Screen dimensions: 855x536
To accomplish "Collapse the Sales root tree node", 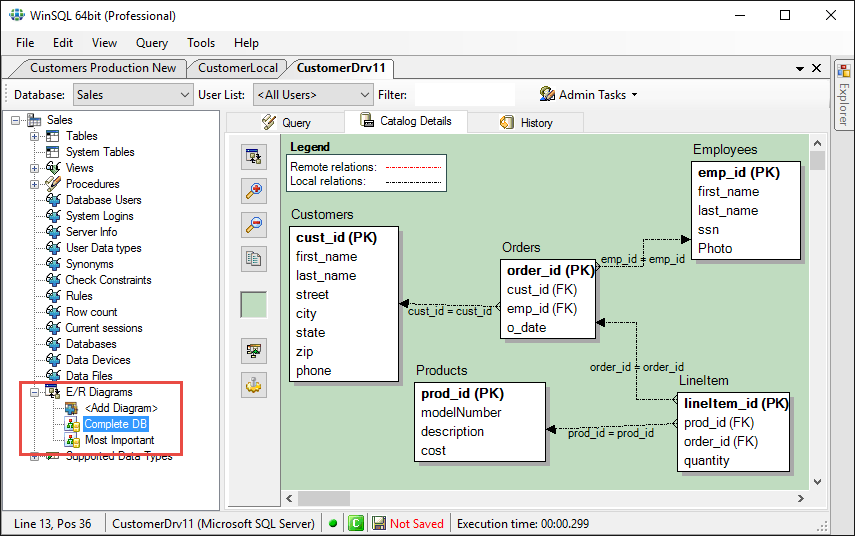I will (x=16, y=120).
